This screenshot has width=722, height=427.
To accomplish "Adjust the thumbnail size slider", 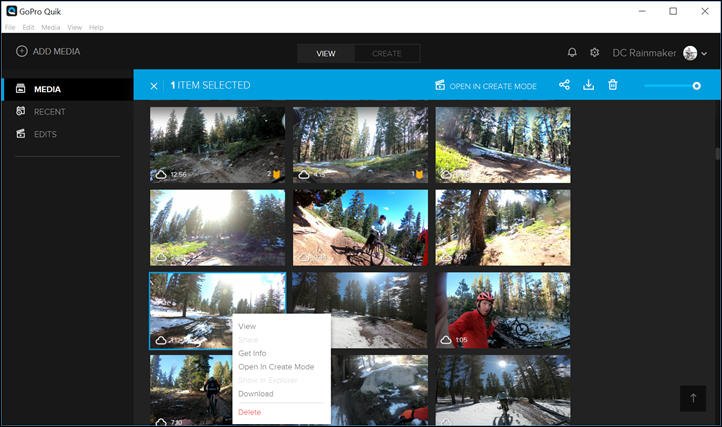I will (672, 86).
